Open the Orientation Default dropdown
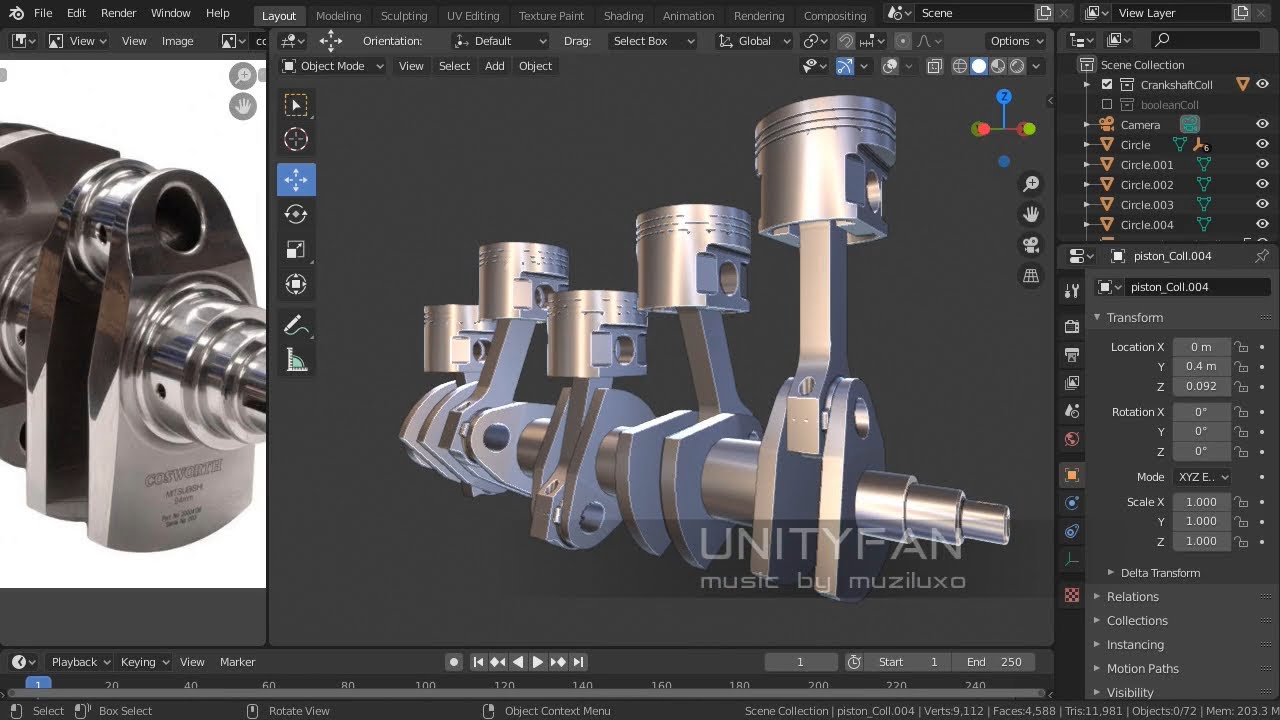The height and width of the screenshot is (720, 1280). point(500,41)
